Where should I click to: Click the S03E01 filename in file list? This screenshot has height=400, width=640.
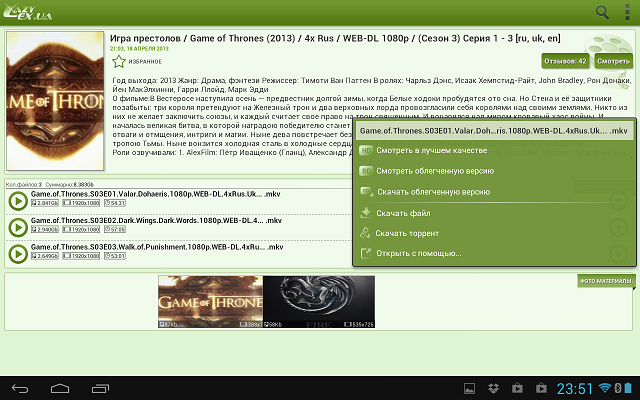pos(156,194)
